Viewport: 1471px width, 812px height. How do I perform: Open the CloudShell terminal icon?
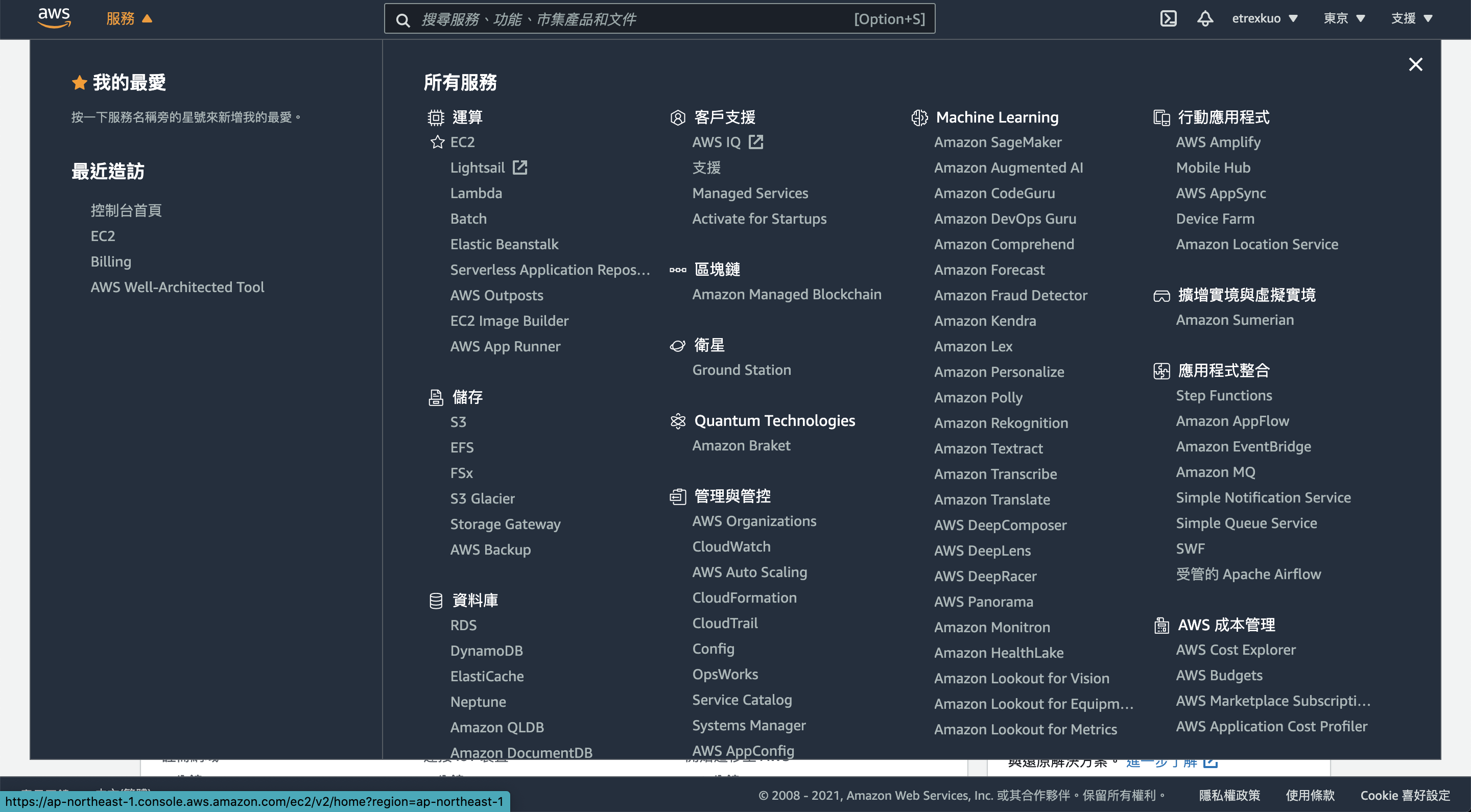[x=1168, y=19]
